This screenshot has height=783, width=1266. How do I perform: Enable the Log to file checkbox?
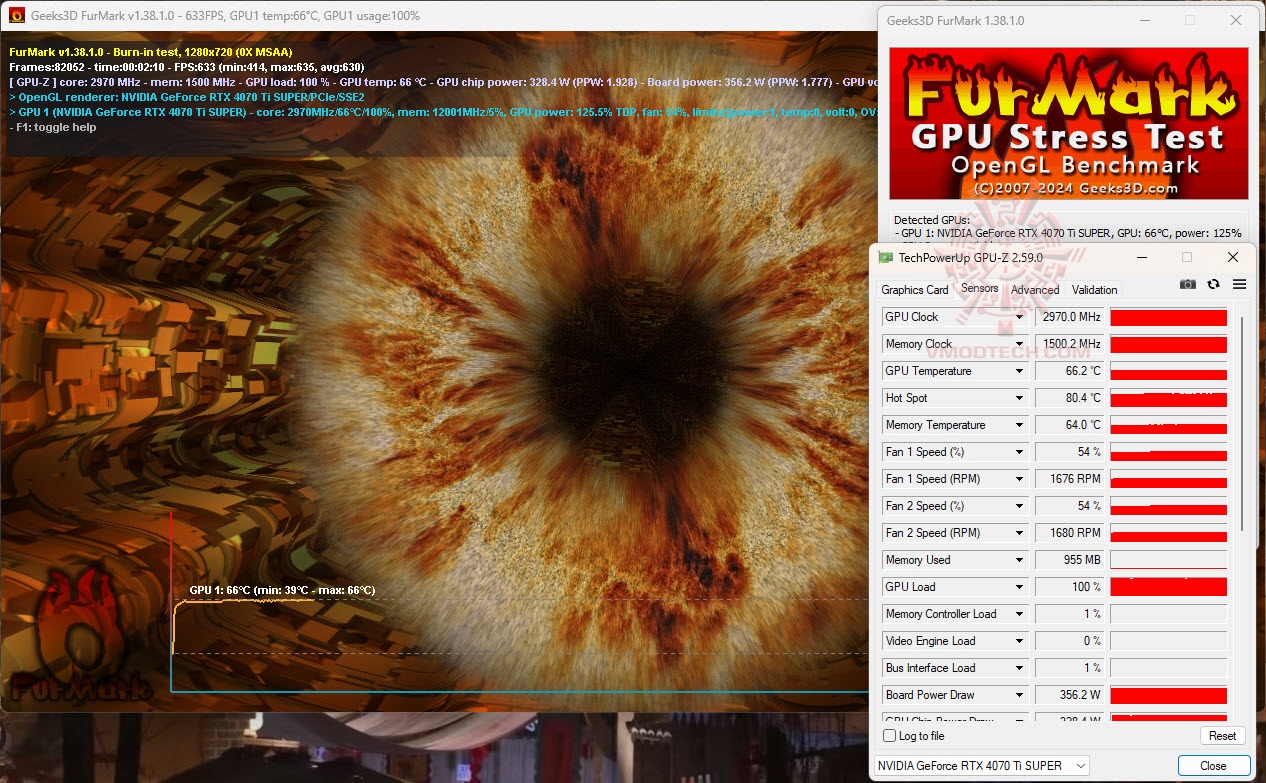890,736
